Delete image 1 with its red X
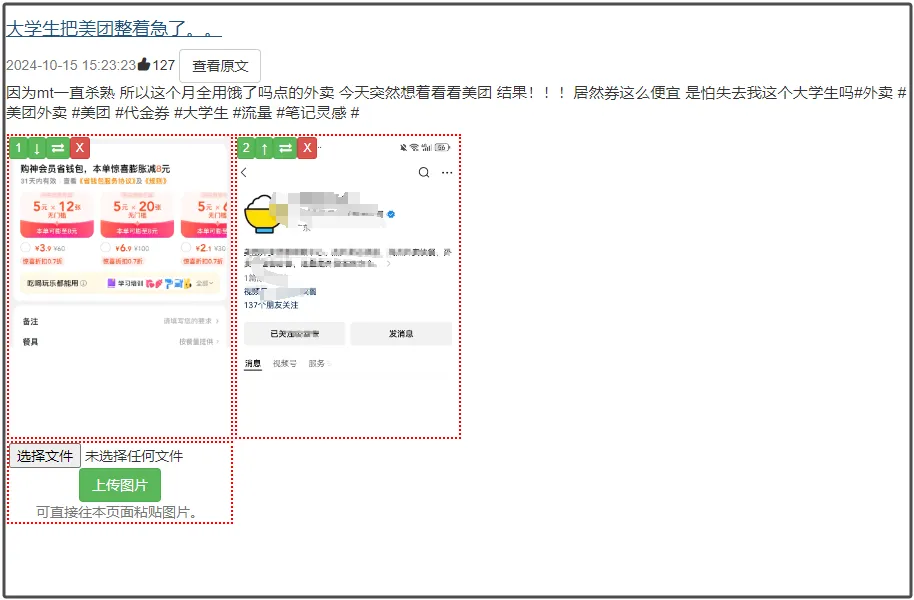The height and width of the screenshot is (600, 914). click(x=80, y=148)
